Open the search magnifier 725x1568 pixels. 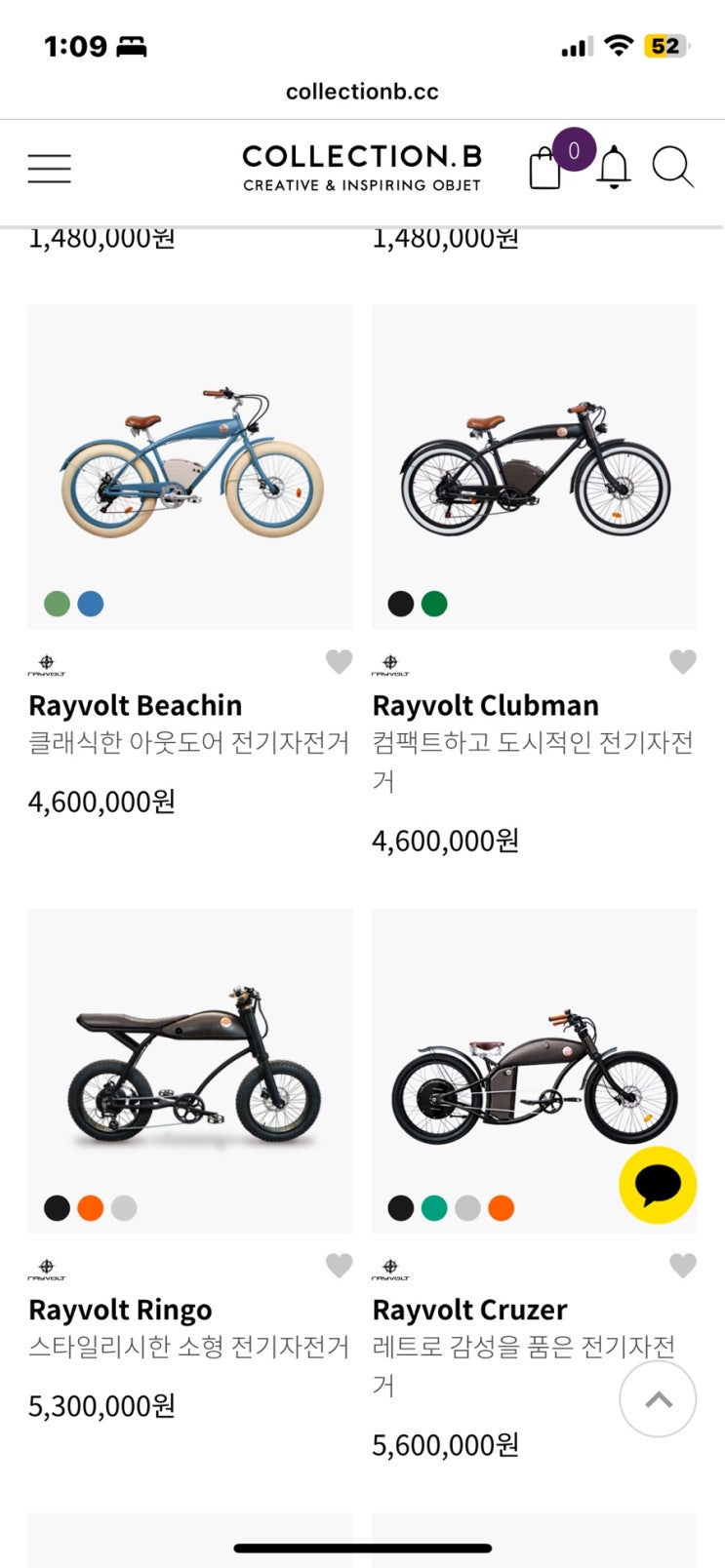coord(672,167)
